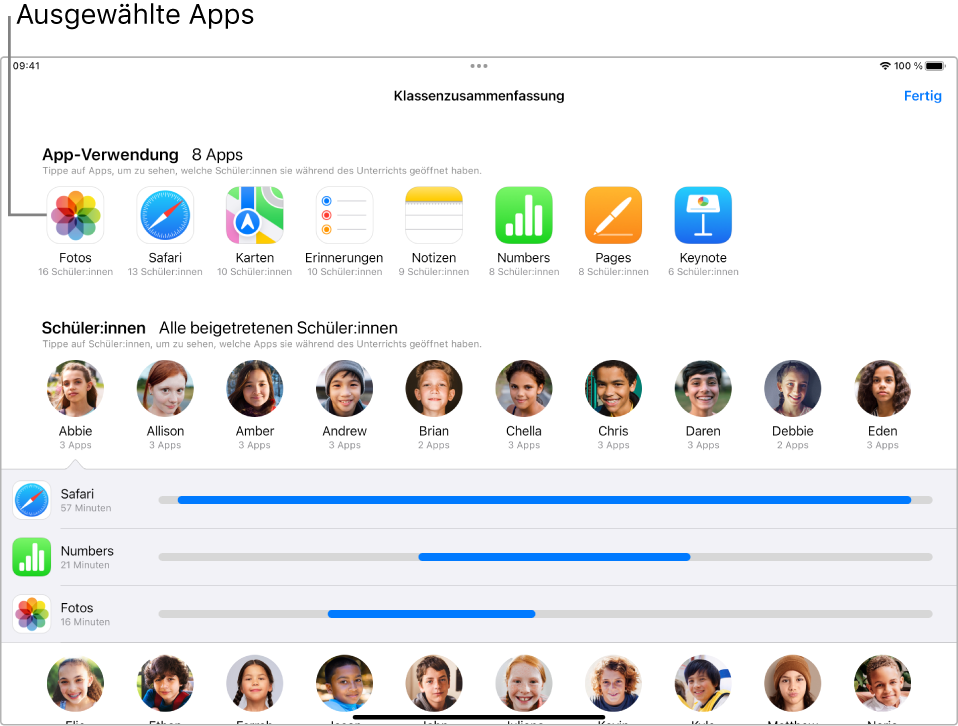
Task: Tap the Fotos 16 Minuten row icon
Action: pos(32,614)
